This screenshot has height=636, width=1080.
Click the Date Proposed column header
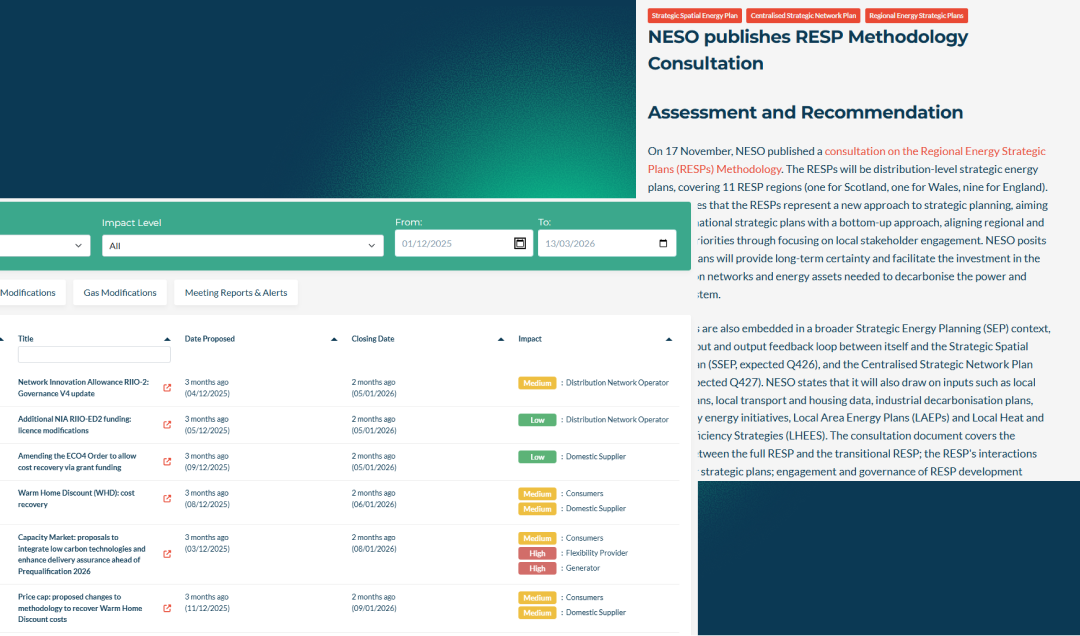point(209,339)
